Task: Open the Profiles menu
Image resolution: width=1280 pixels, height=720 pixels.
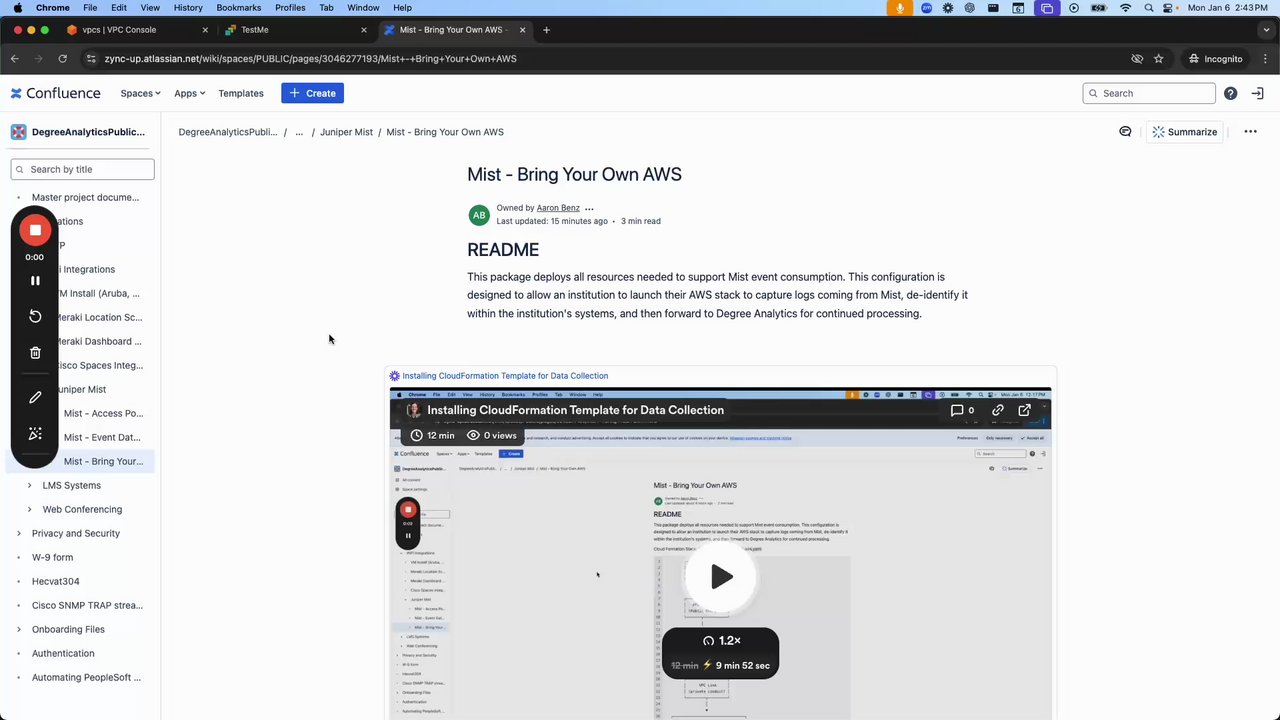Action: 290,8
